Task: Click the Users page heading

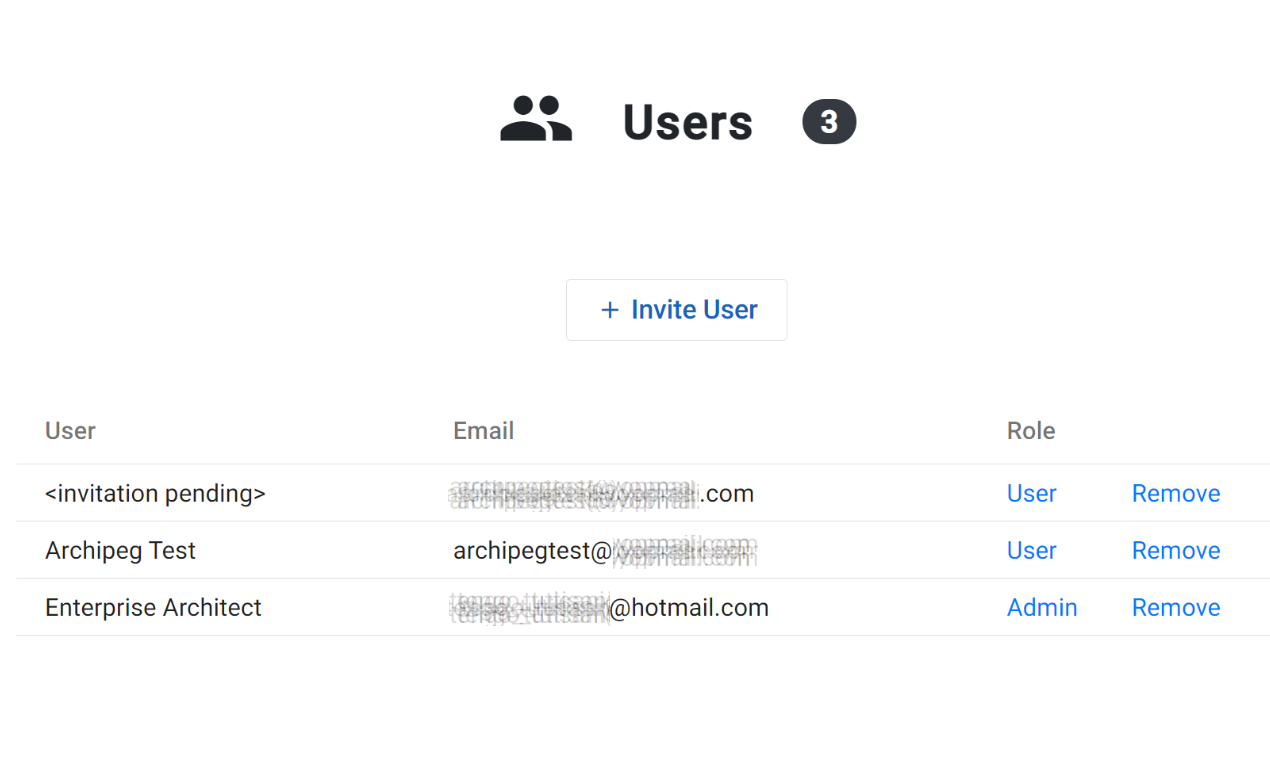Action: pyautogui.click(x=688, y=122)
